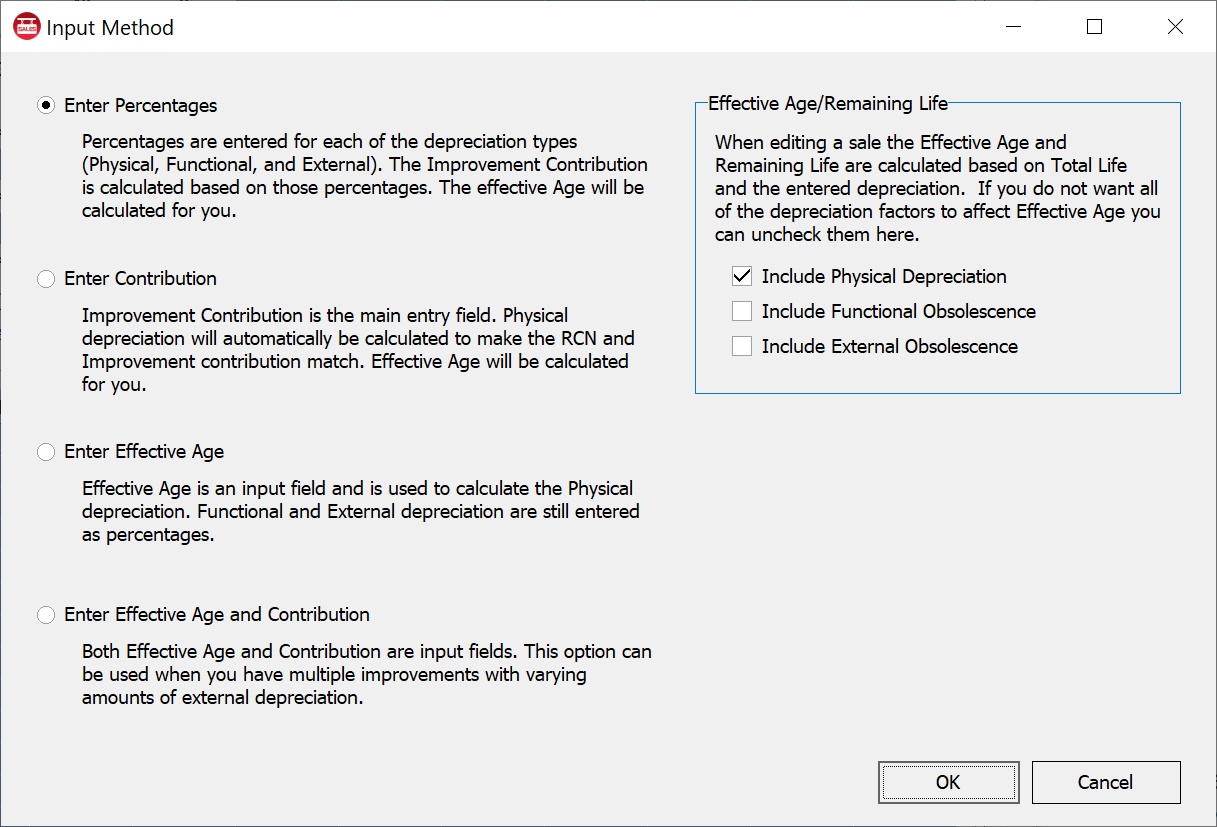Click the Effective Age/Remaining Life group label
Screen dimensions: 1217x827
(x=827, y=103)
